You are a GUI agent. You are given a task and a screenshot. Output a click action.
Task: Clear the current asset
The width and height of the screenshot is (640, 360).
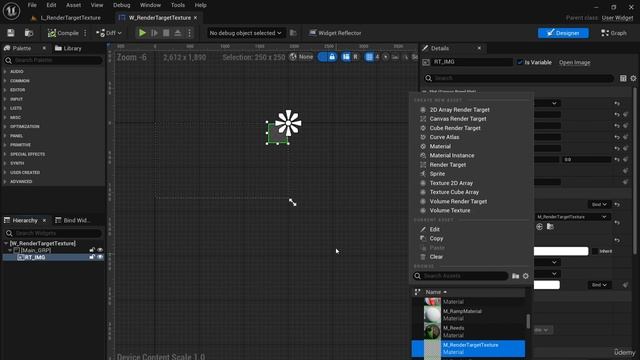[x=436, y=257]
